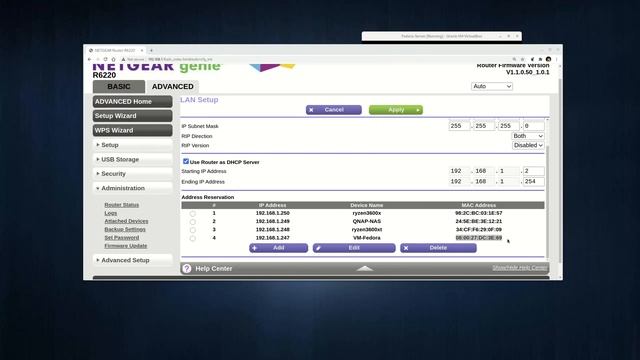Close the NETGEAR browser tab
Screen dimensions: 640x360
point(142,50)
